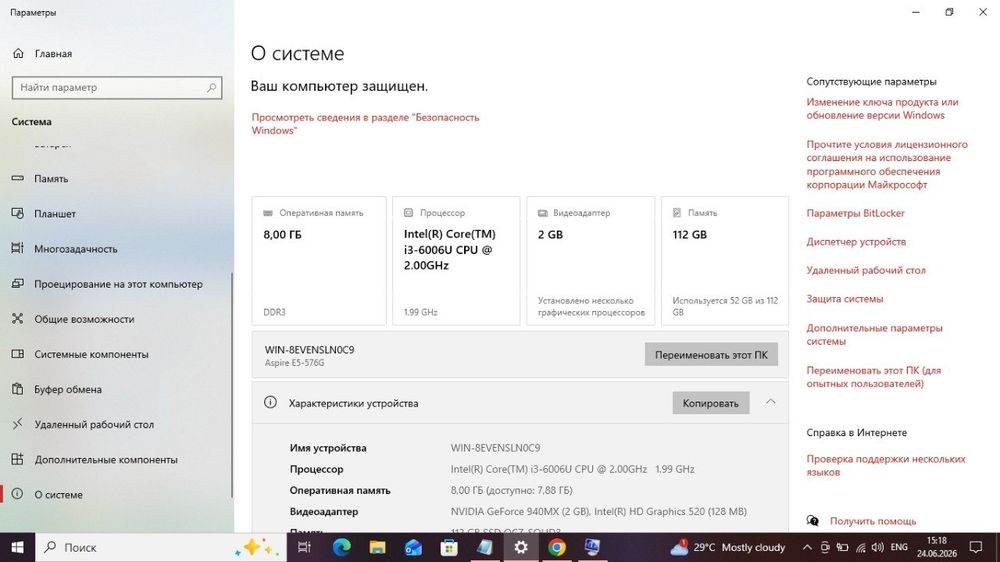Open the clock showing 15:18

pyautogui.click(x=937, y=547)
